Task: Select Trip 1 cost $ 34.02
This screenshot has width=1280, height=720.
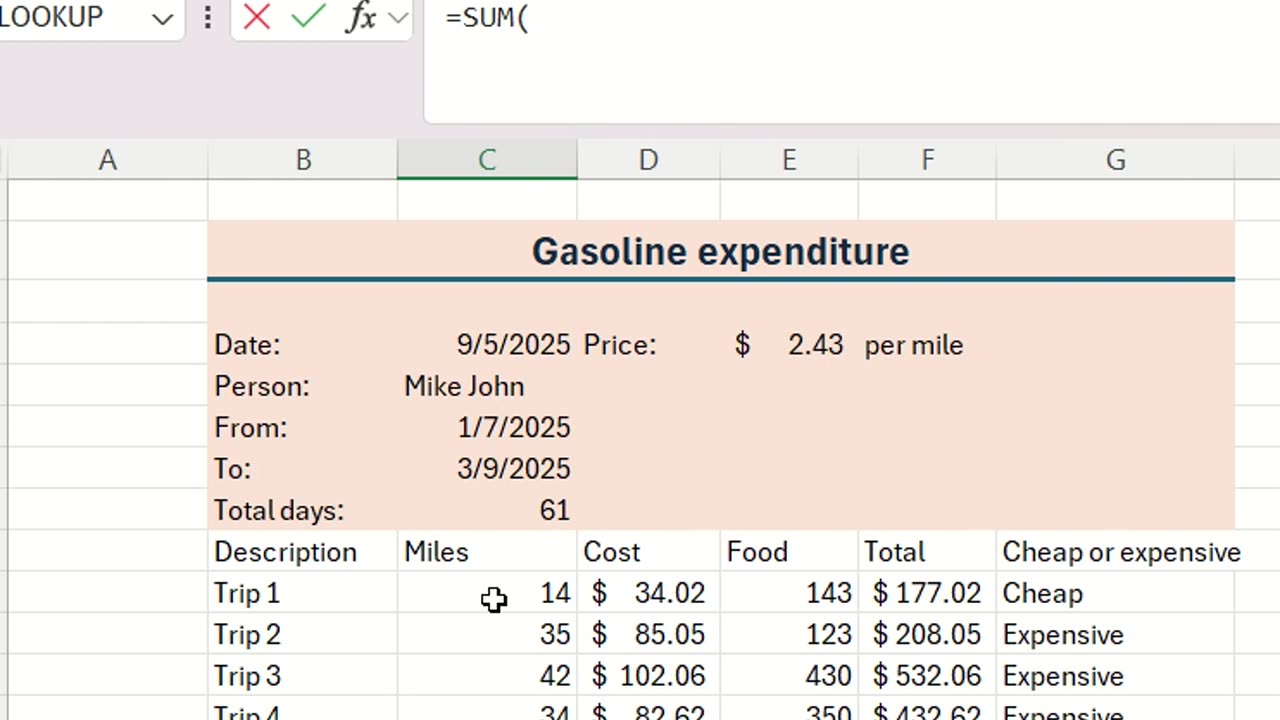Action: coord(648,594)
